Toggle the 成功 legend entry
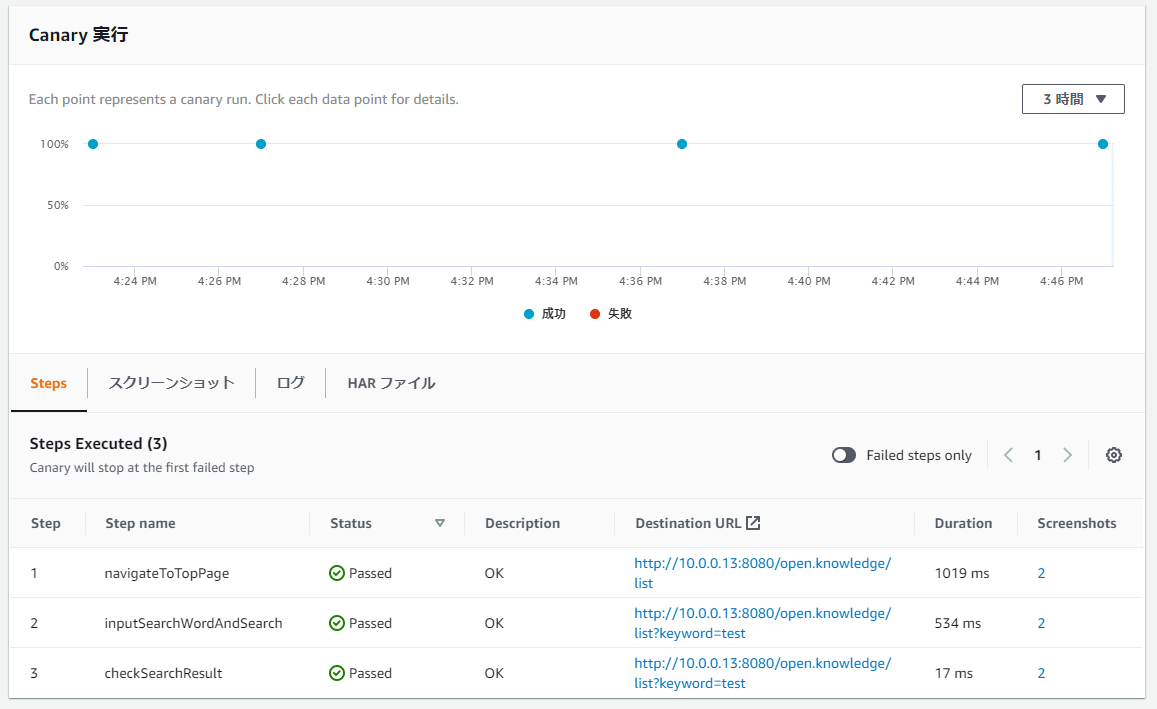The image size is (1157, 709). [x=545, y=314]
